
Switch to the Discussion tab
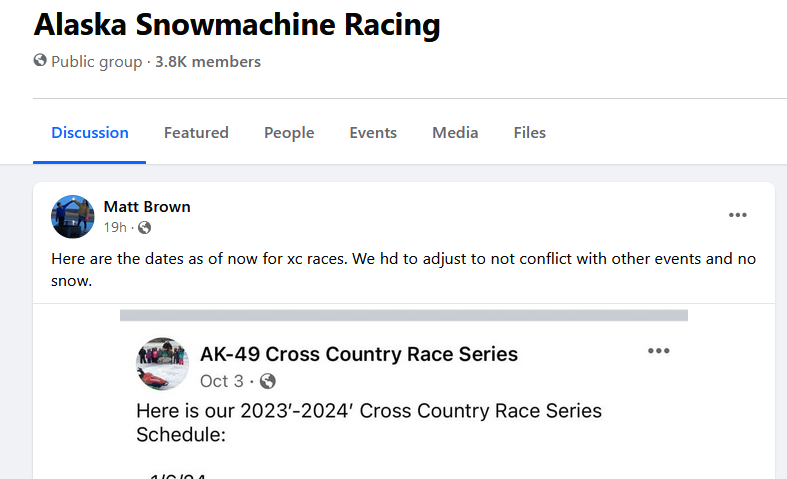click(90, 133)
